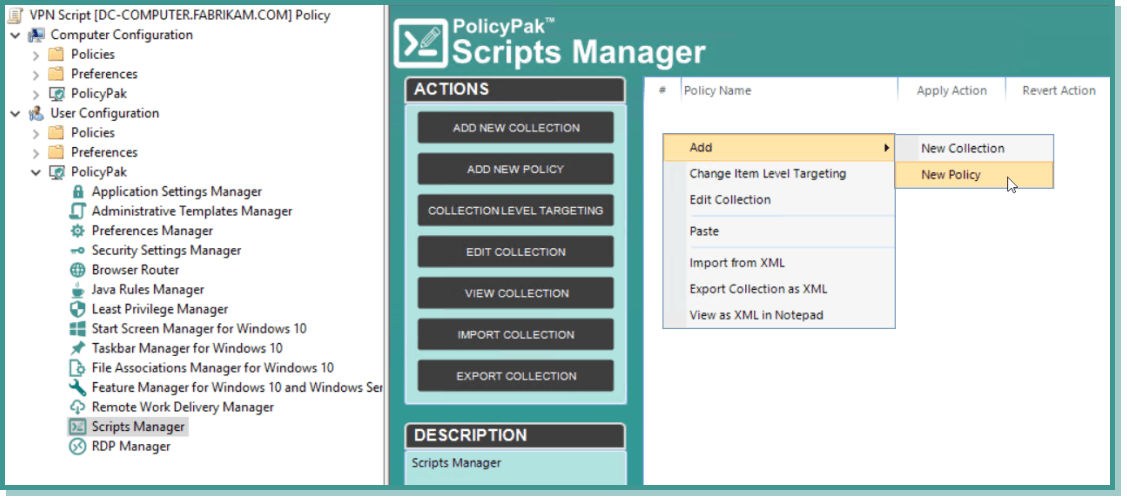
Task: Collapse PolicyPak under User Configuration
Action: pos(36,172)
